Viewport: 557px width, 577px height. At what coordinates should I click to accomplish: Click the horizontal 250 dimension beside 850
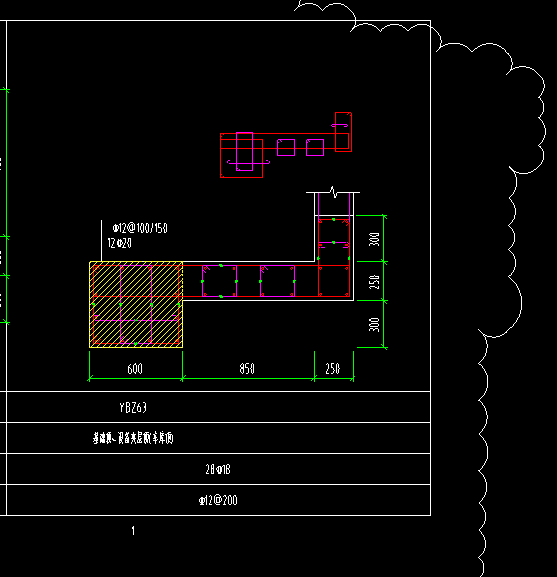tap(333, 368)
